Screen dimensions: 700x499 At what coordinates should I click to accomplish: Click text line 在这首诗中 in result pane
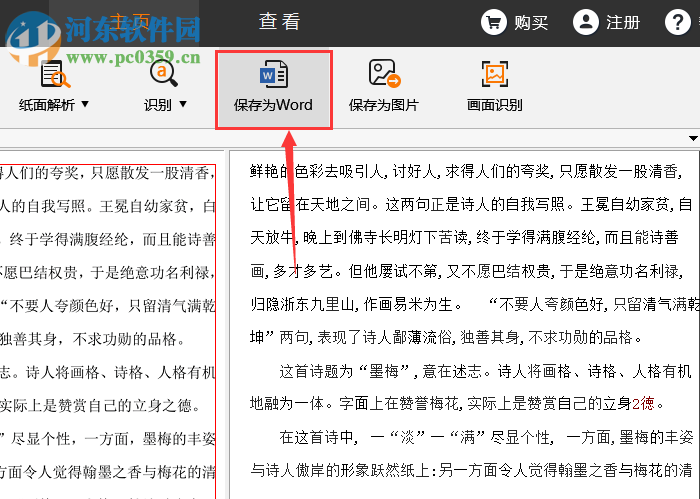coord(486,437)
